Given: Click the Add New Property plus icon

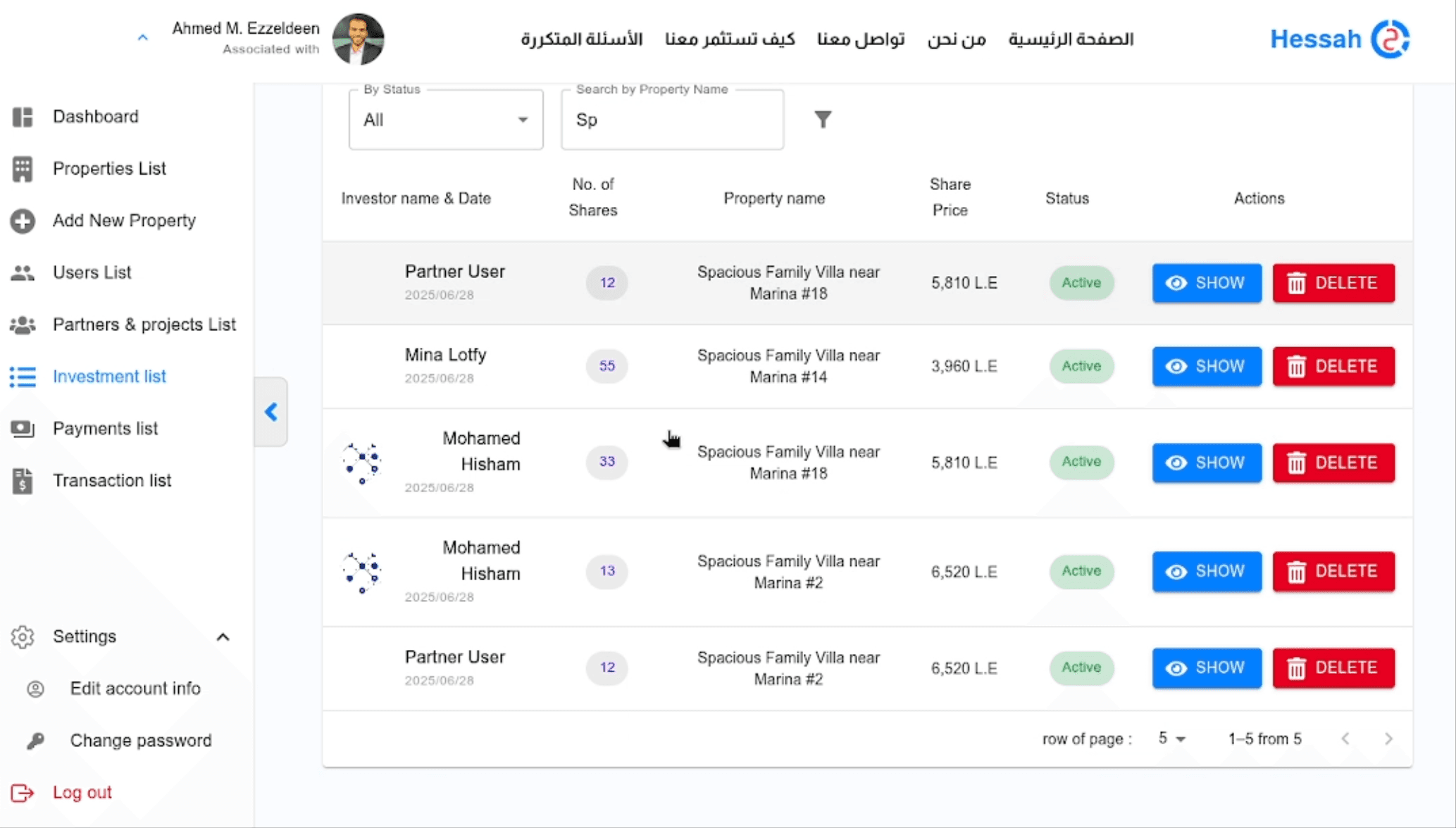Looking at the screenshot, I should 23,220.
